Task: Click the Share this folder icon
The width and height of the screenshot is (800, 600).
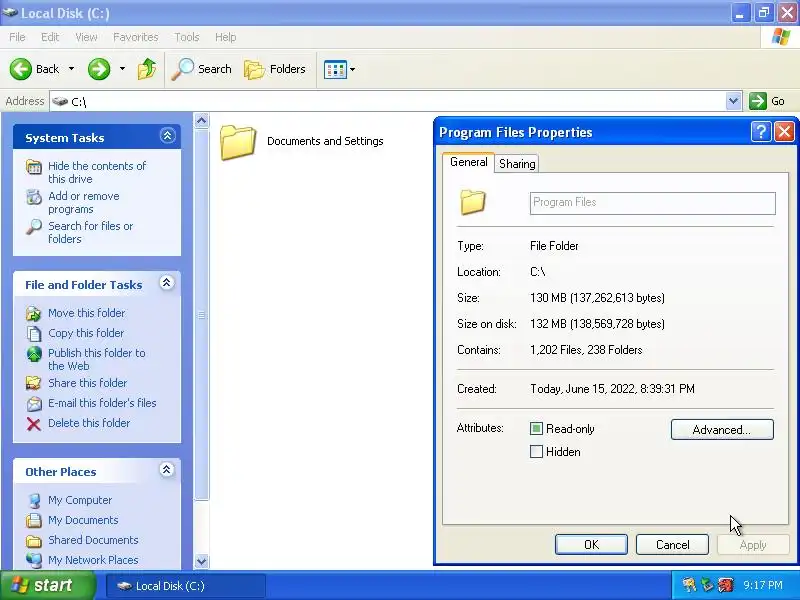Action: pyautogui.click(x=34, y=383)
